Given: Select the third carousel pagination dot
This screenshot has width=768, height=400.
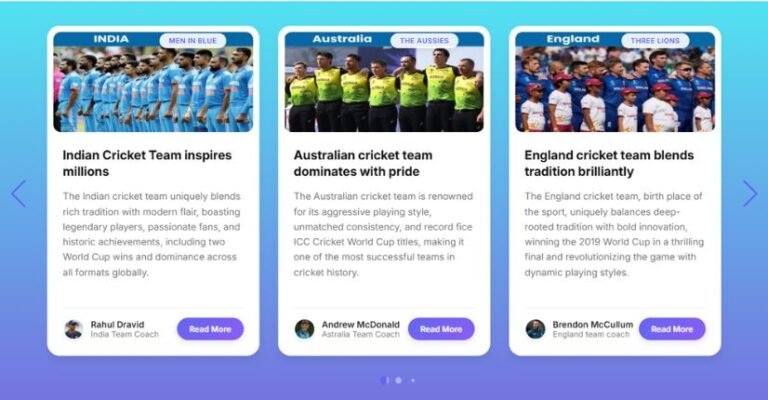Looking at the screenshot, I should pos(413,380).
